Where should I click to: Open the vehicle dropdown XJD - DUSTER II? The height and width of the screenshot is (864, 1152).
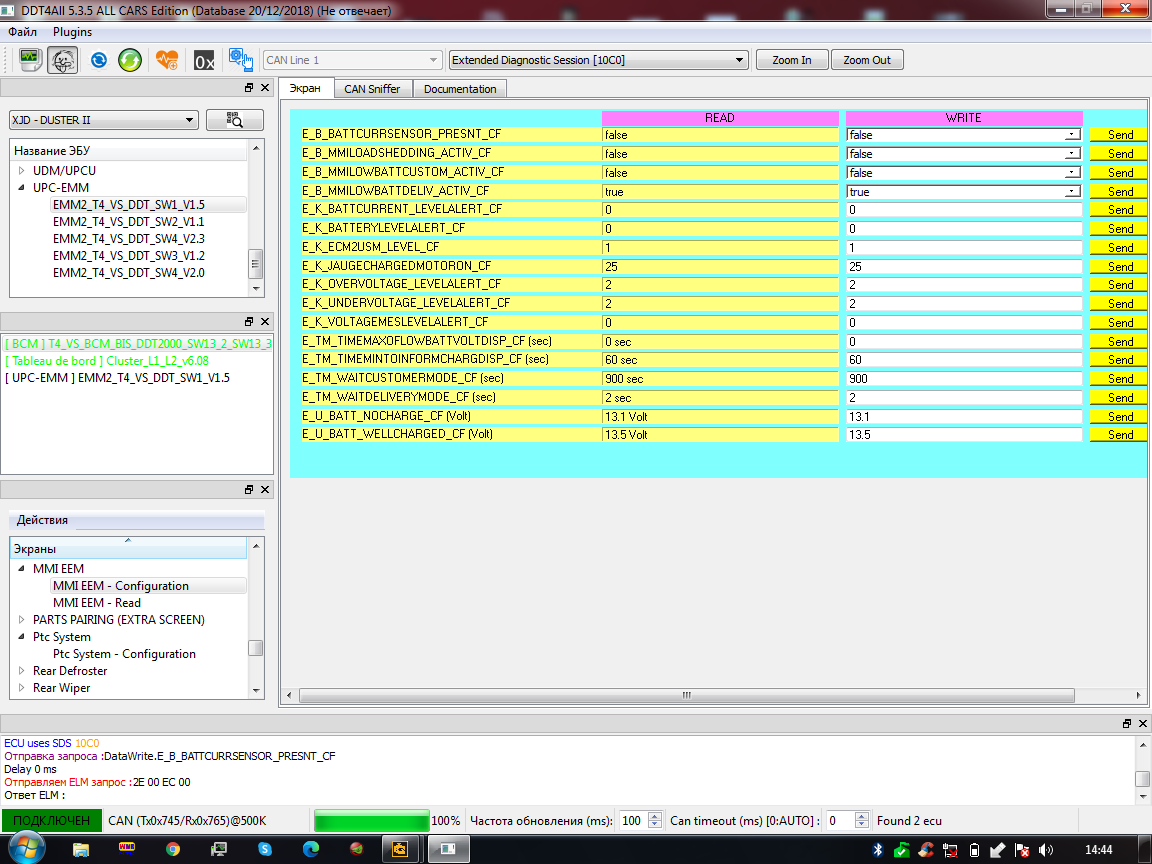pos(104,120)
